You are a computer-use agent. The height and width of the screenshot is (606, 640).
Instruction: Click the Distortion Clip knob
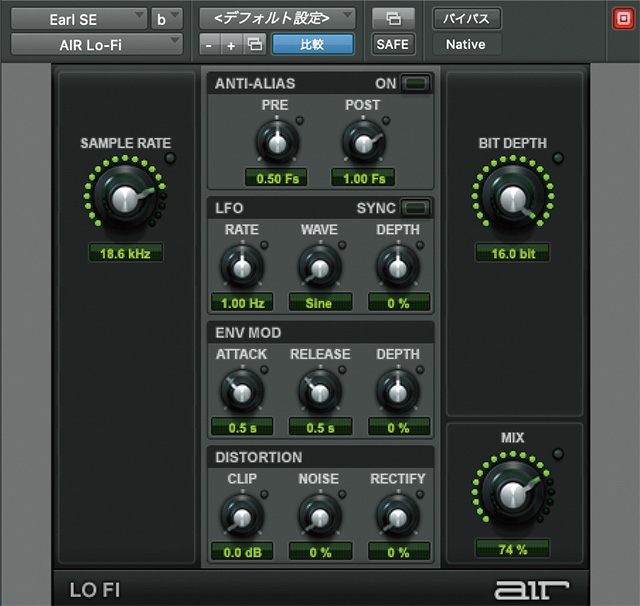click(242, 517)
